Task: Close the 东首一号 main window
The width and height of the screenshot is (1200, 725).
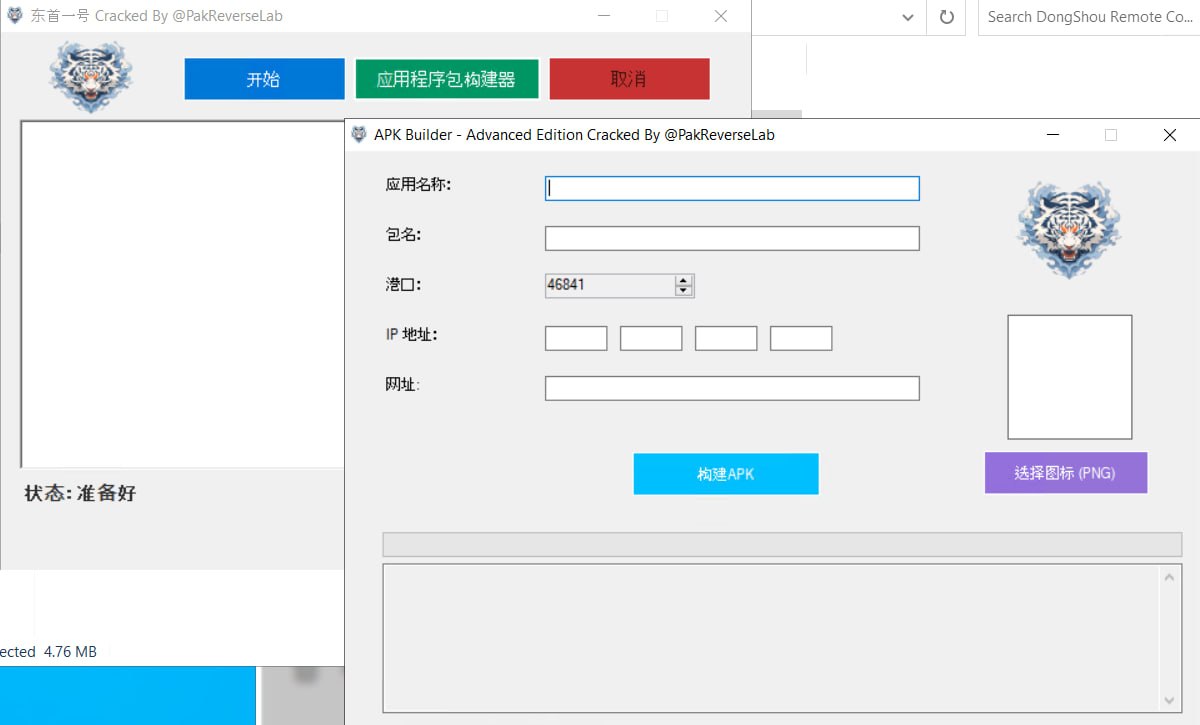Action: point(721,16)
